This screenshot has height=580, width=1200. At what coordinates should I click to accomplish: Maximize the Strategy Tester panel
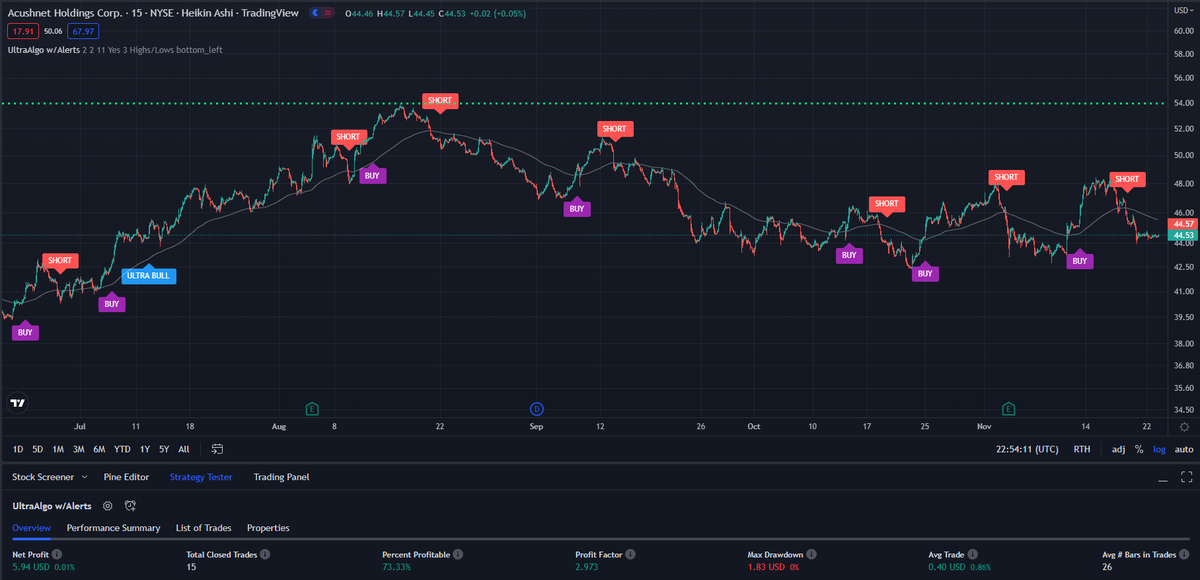click(1186, 477)
